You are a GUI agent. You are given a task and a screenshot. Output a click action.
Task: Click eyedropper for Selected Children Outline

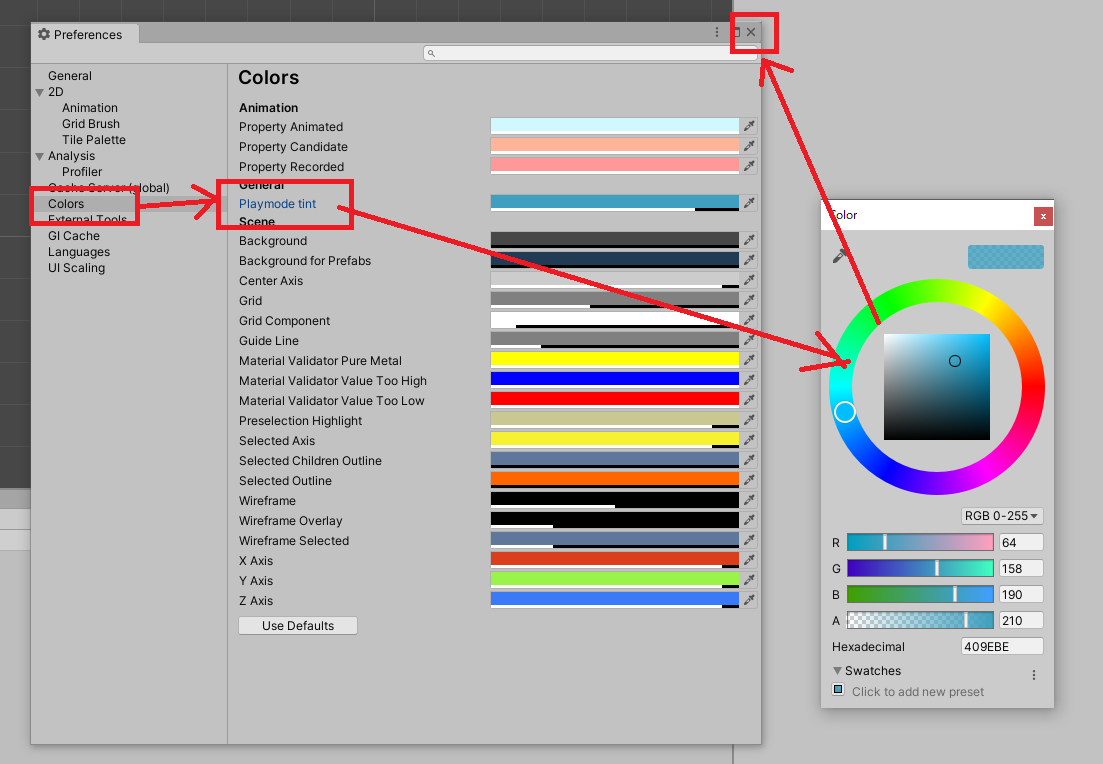tap(749, 460)
